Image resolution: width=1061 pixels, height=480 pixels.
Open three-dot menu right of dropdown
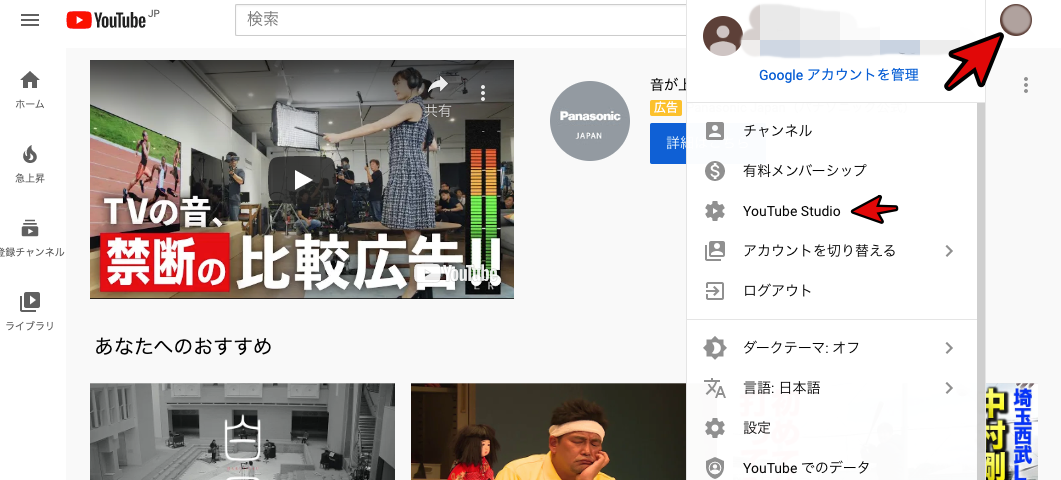(x=1026, y=85)
